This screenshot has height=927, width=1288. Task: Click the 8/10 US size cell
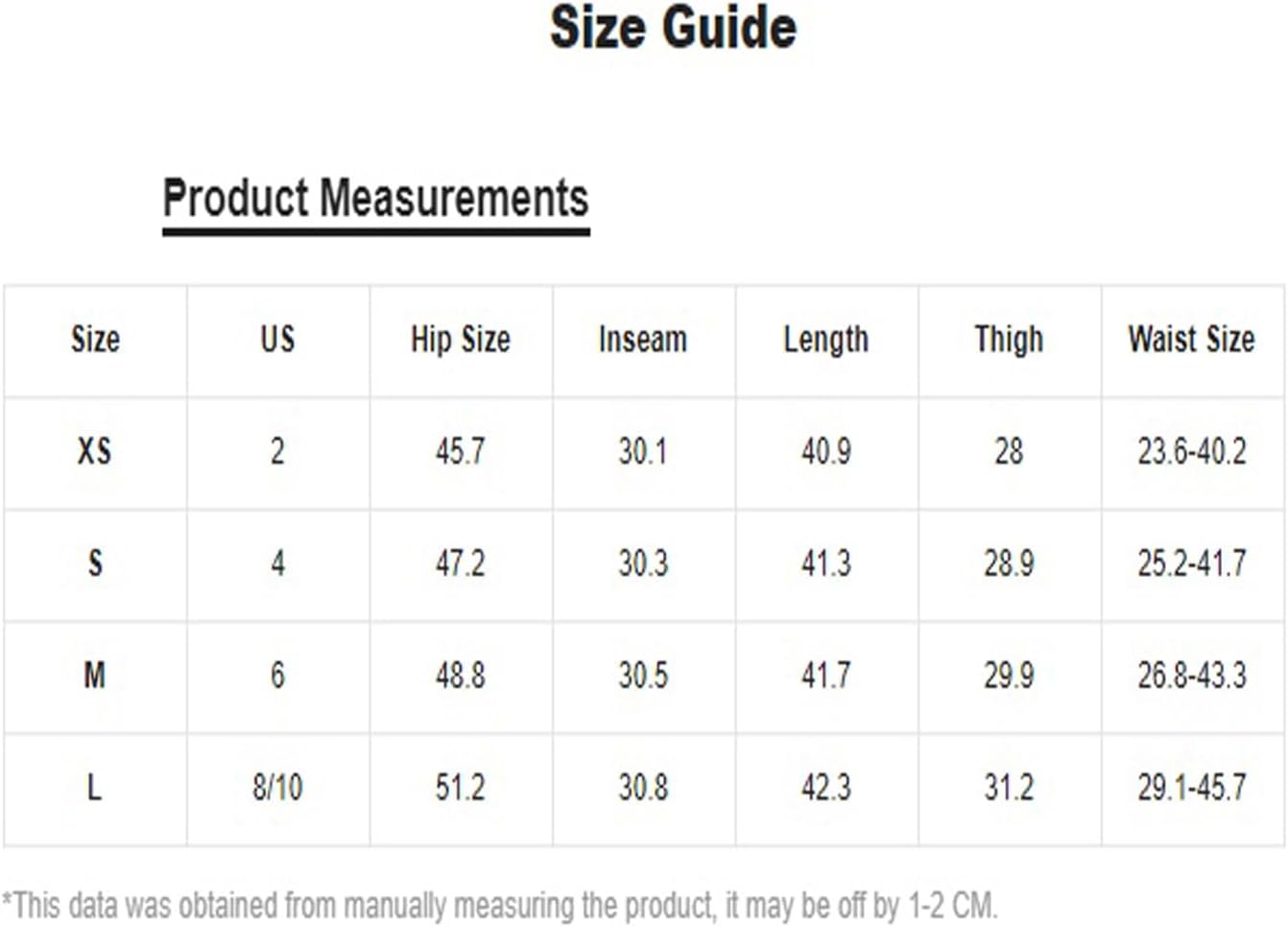pyautogui.click(x=277, y=788)
